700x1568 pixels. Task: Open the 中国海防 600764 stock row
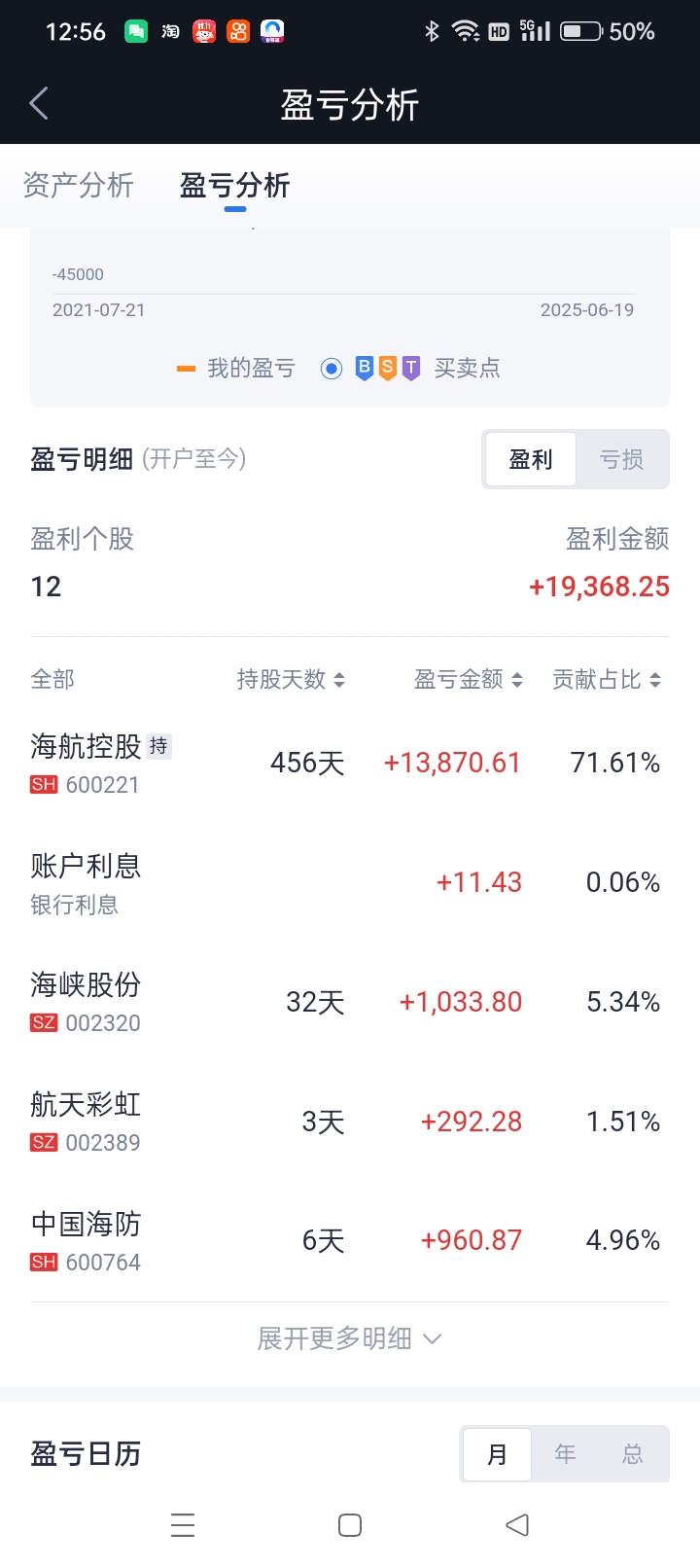[x=350, y=1241]
